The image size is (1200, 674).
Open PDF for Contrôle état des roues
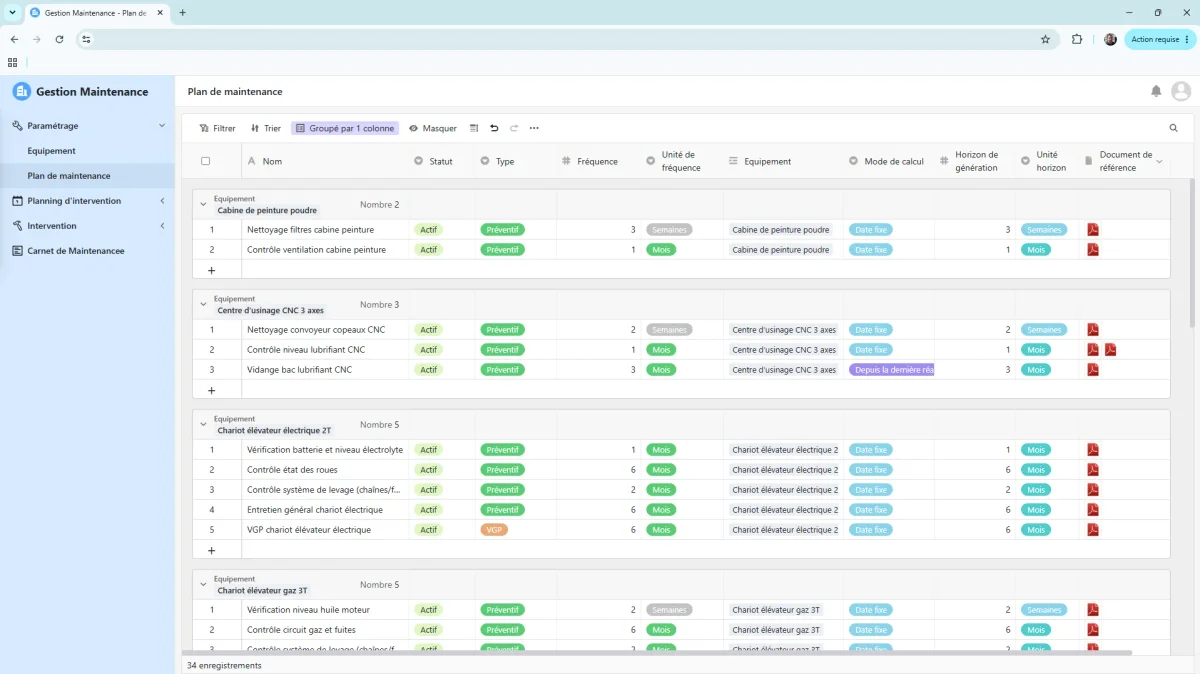pos(1093,470)
